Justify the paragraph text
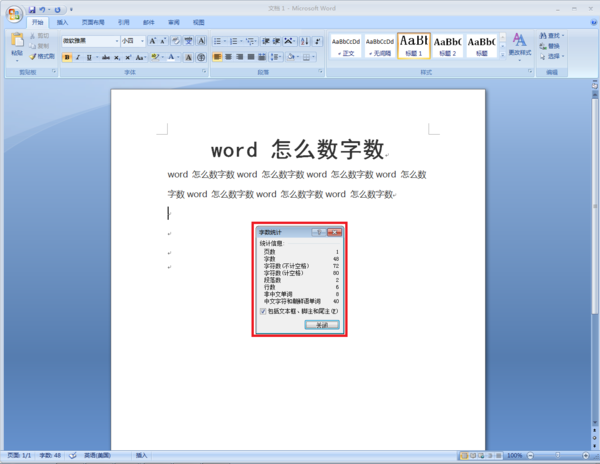 pos(251,57)
